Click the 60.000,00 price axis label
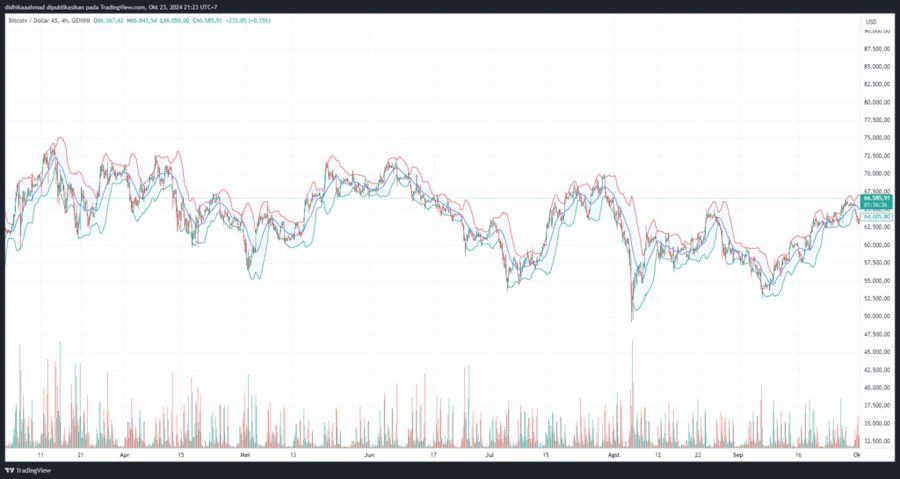 point(877,245)
